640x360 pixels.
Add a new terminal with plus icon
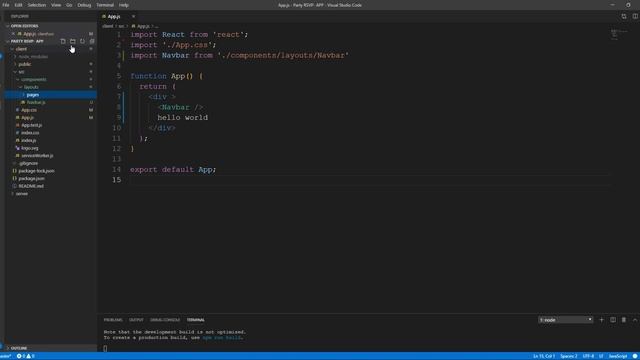[x=601, y=320]
